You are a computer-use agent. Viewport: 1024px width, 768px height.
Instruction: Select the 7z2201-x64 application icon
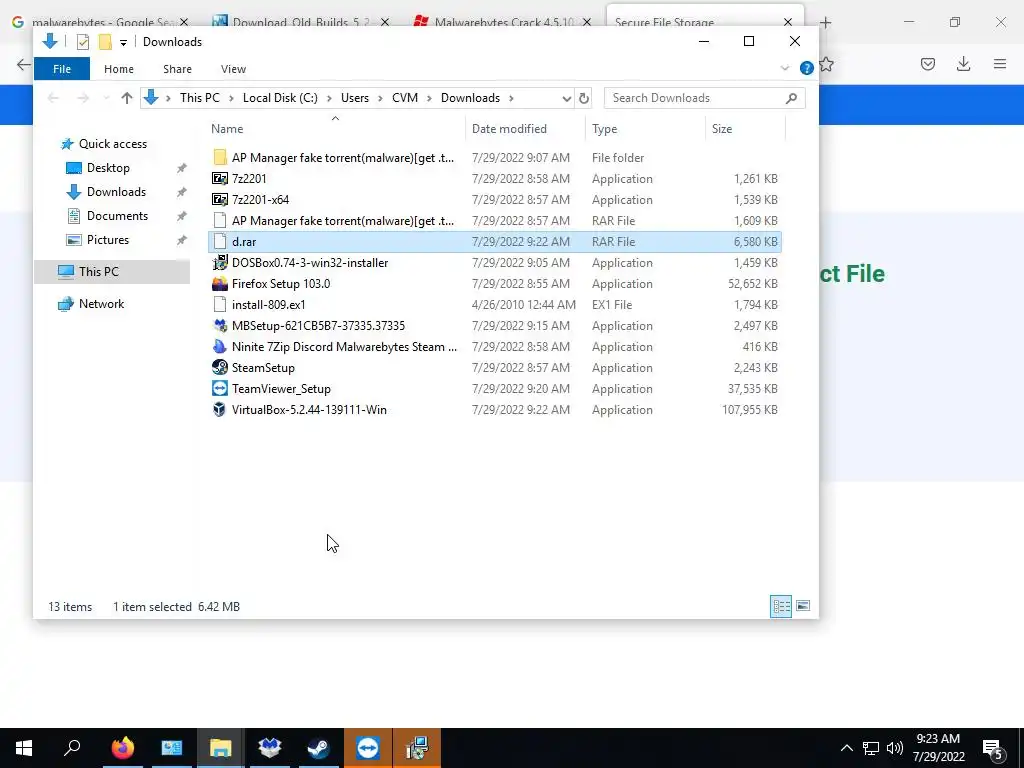click(x=220, y=199)
